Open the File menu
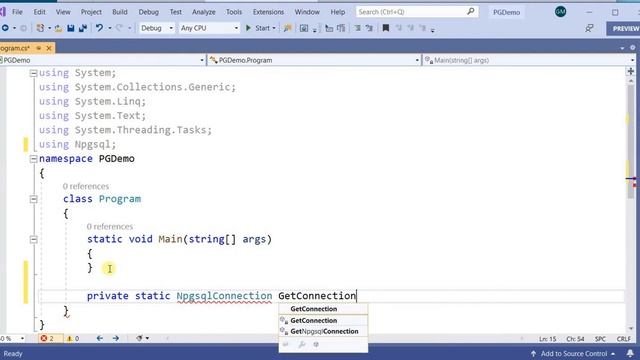The width and height of the screenshot is (640, 360). point(17,12)
